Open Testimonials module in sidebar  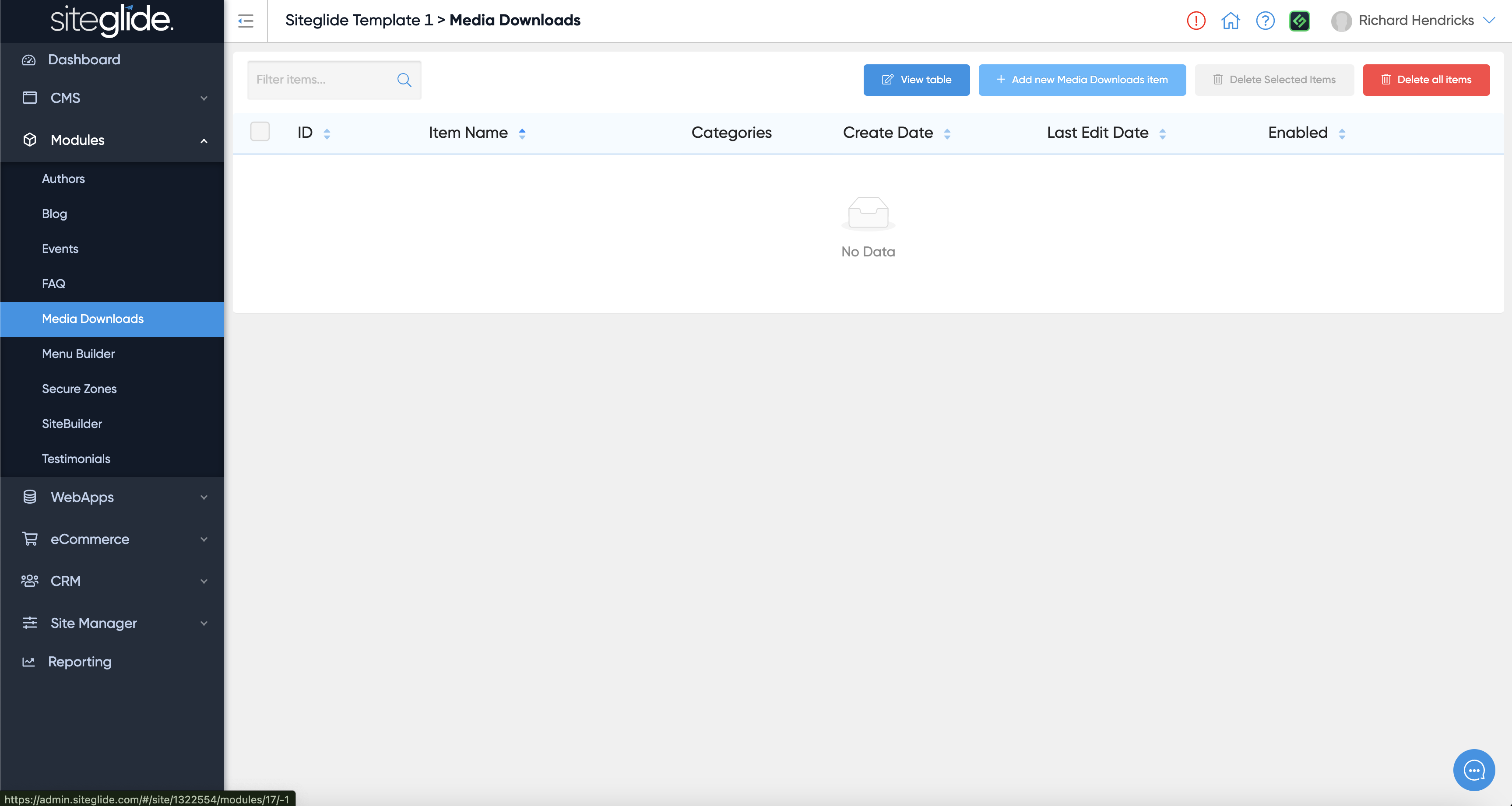point(76,459)
